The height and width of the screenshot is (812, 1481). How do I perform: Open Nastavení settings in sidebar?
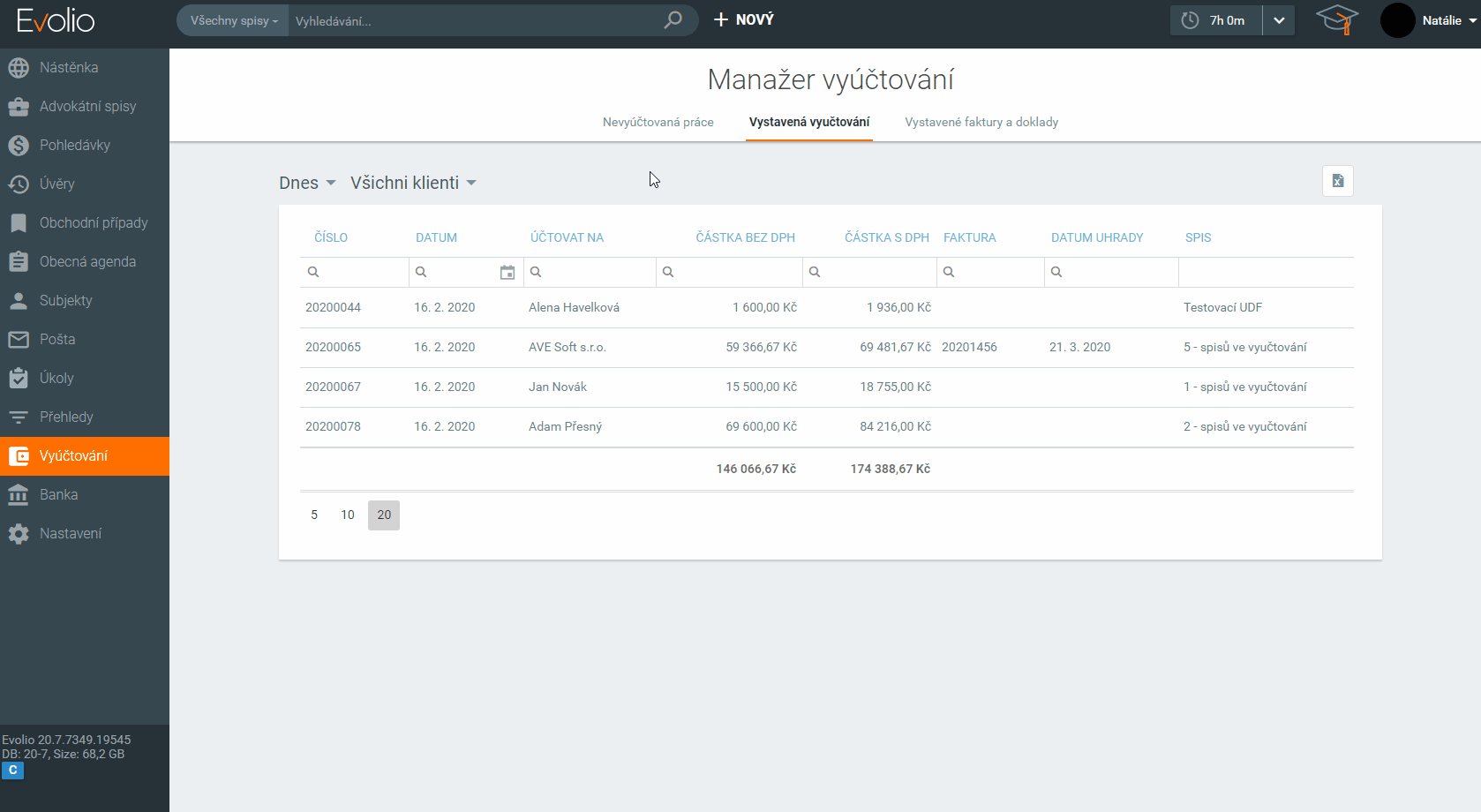pyautogui.click(x=71, y=533)
